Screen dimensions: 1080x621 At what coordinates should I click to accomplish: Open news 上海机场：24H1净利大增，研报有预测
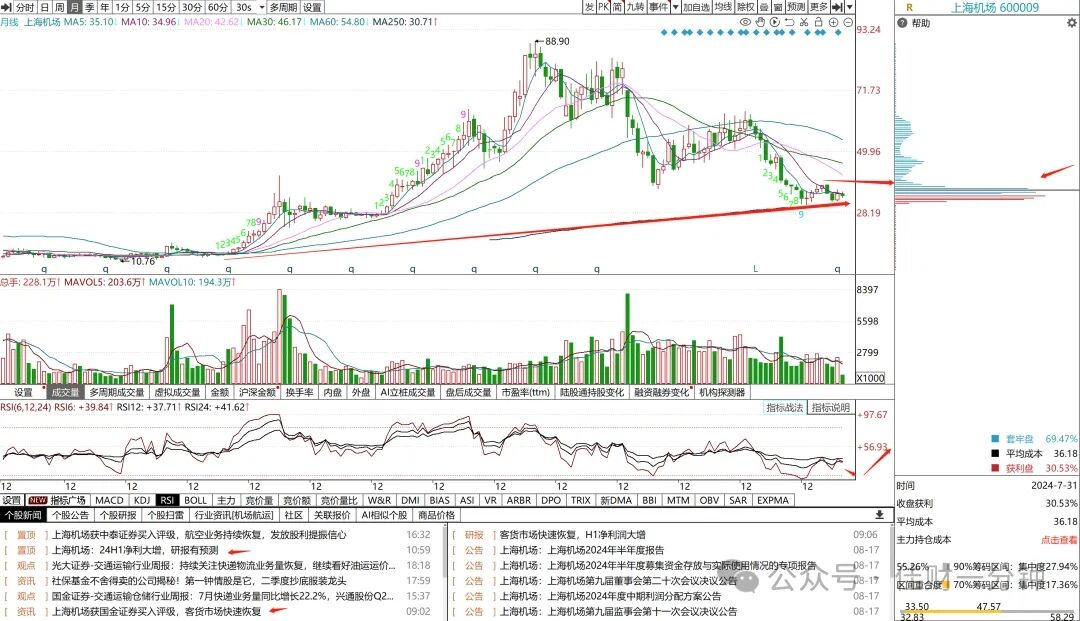(135, 550)
